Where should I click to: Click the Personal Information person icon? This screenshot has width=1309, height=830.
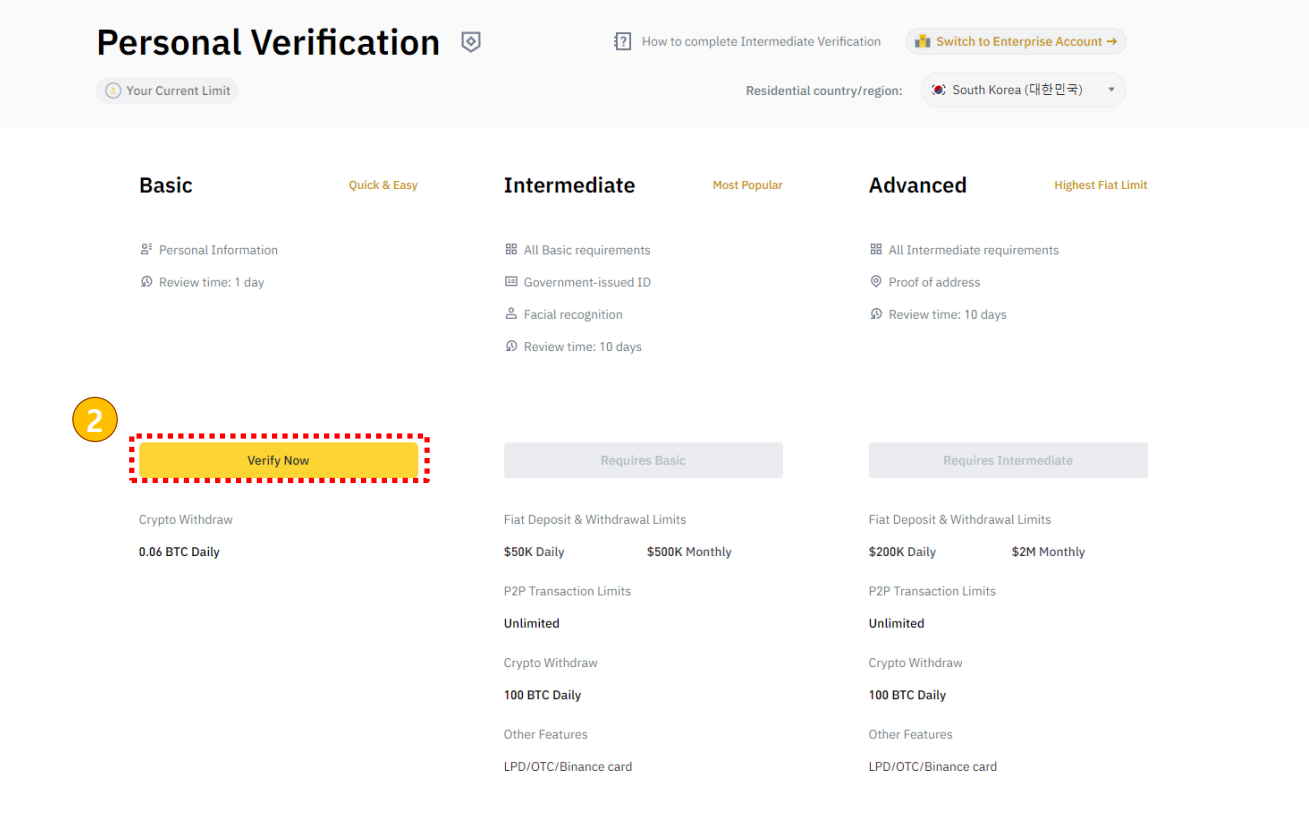point(146,250)
